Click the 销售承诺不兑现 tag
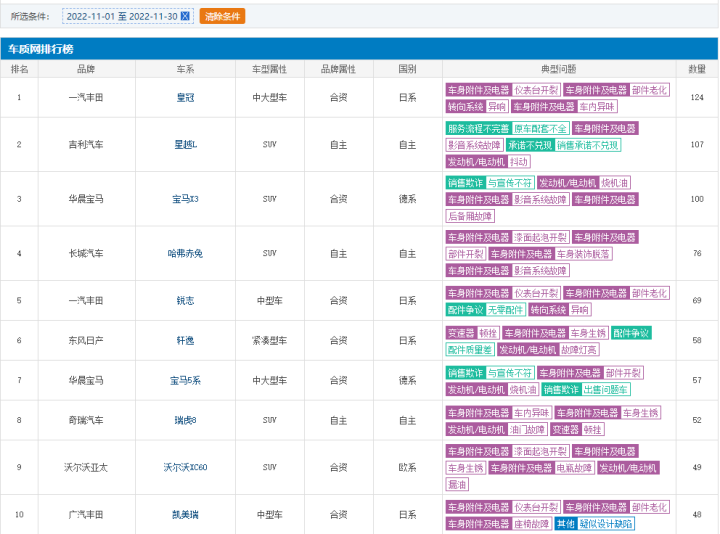The image size is (720, 534). [x=588, y=145]
